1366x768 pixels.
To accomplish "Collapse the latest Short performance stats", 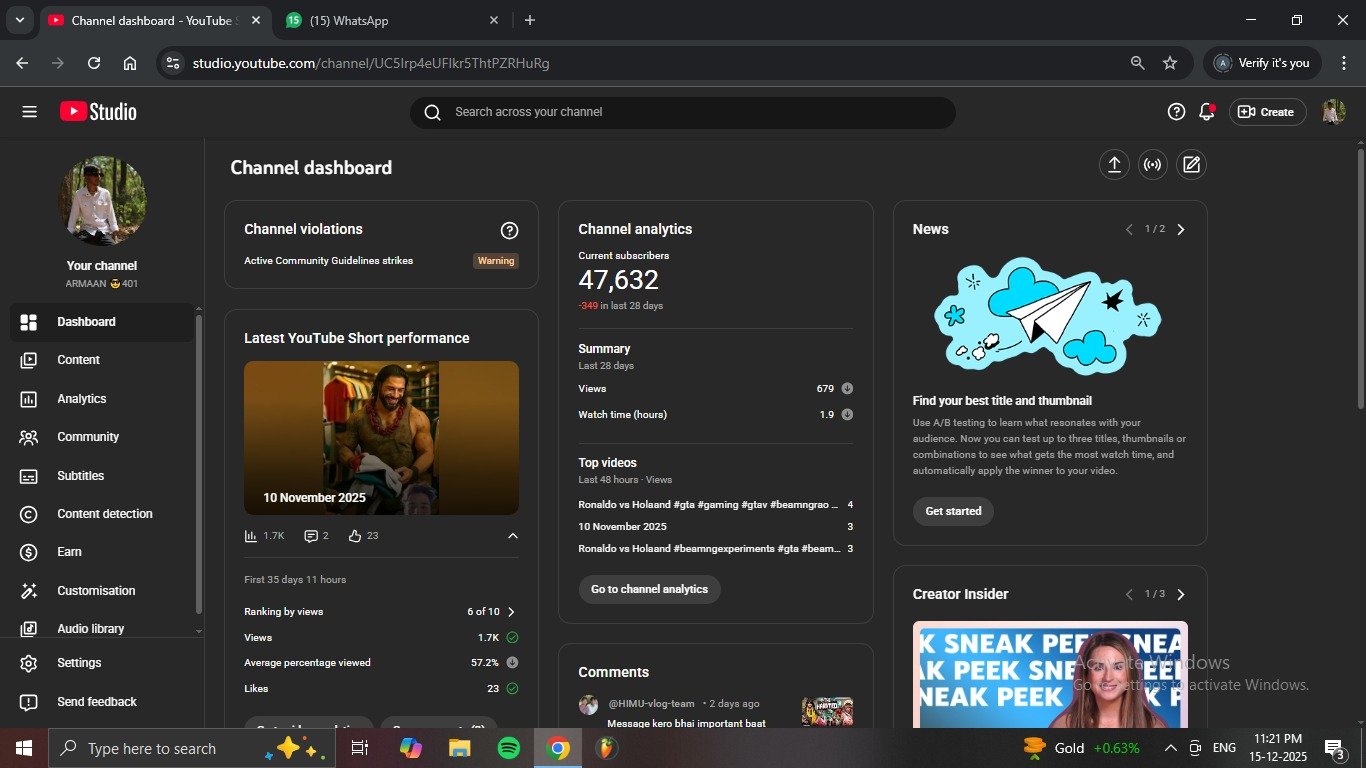I will click(512, 536).
